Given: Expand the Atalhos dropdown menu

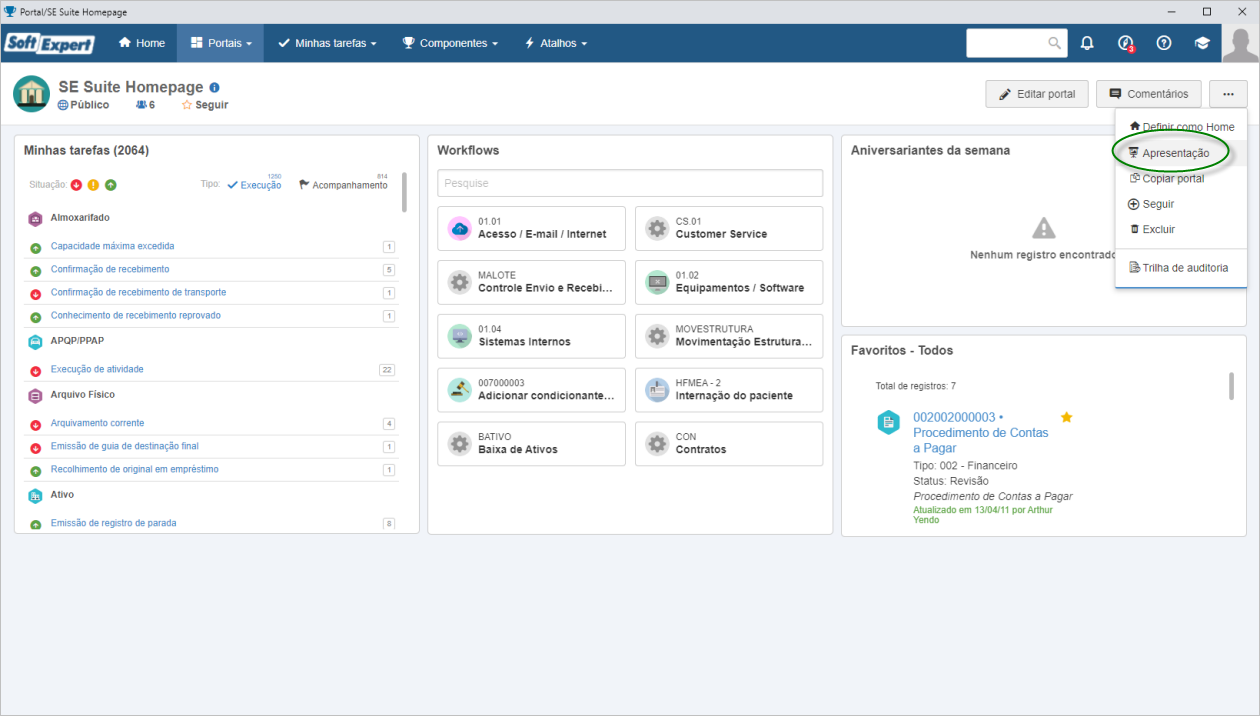Looking at the screenshot, I should (556, 43).
